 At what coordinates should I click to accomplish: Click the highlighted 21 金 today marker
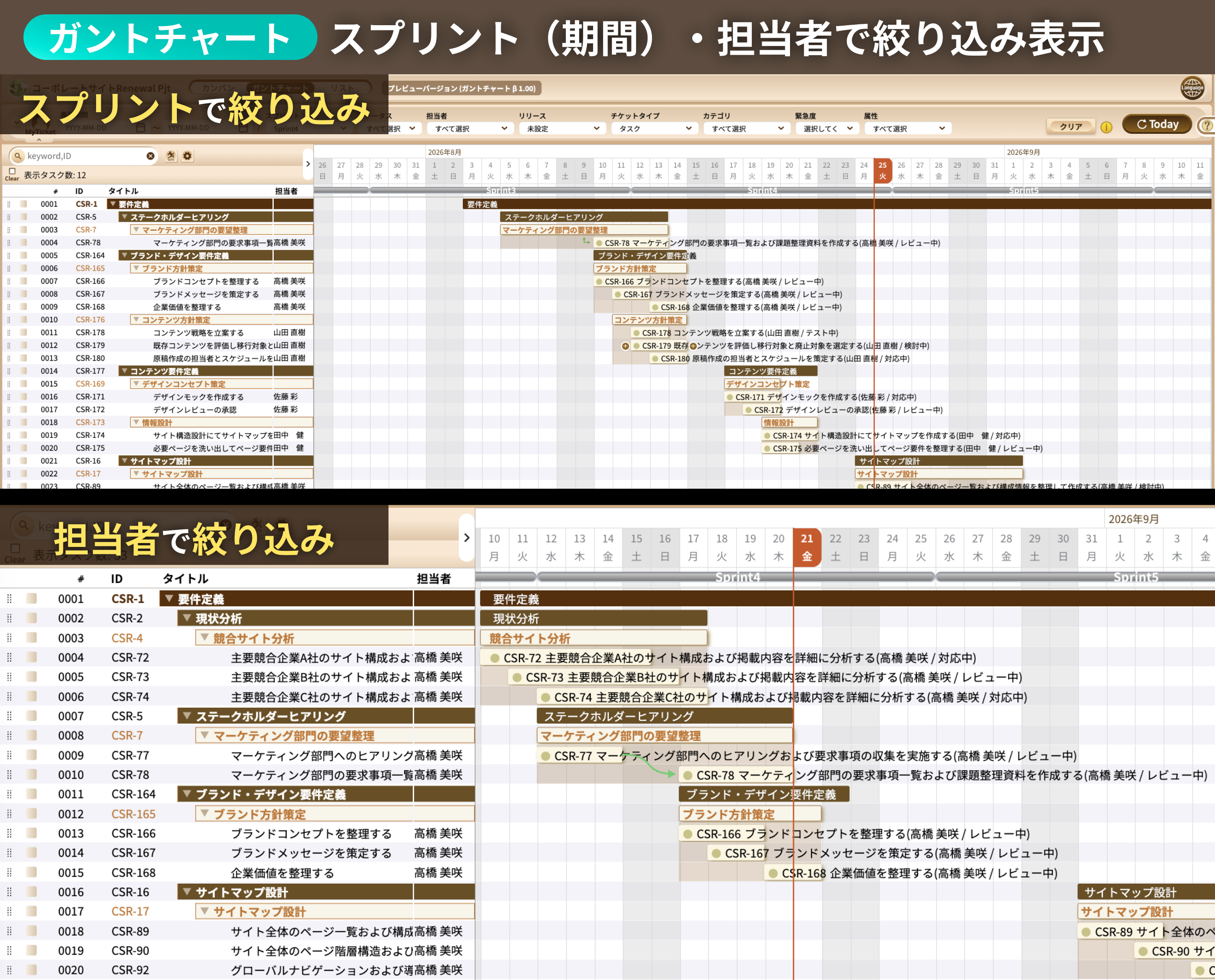point(807,548)
